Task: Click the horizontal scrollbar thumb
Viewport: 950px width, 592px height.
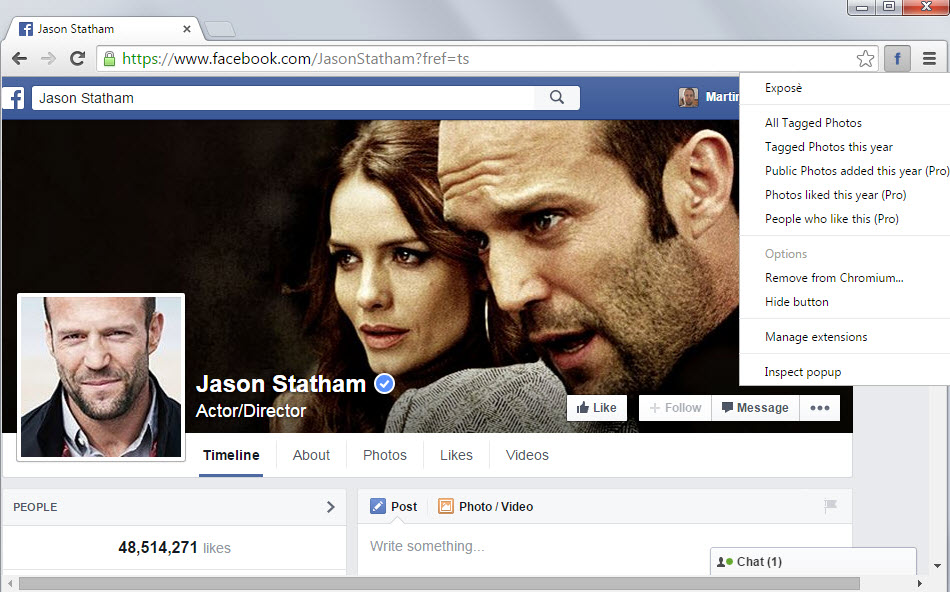Action: click(439, 584)
